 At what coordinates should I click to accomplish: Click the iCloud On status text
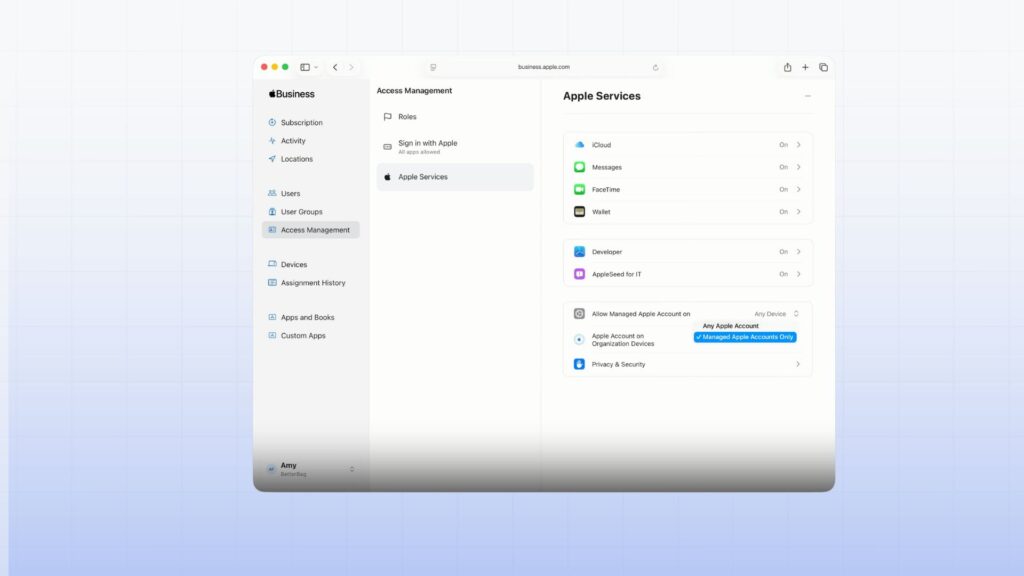(x=783, y=145)
